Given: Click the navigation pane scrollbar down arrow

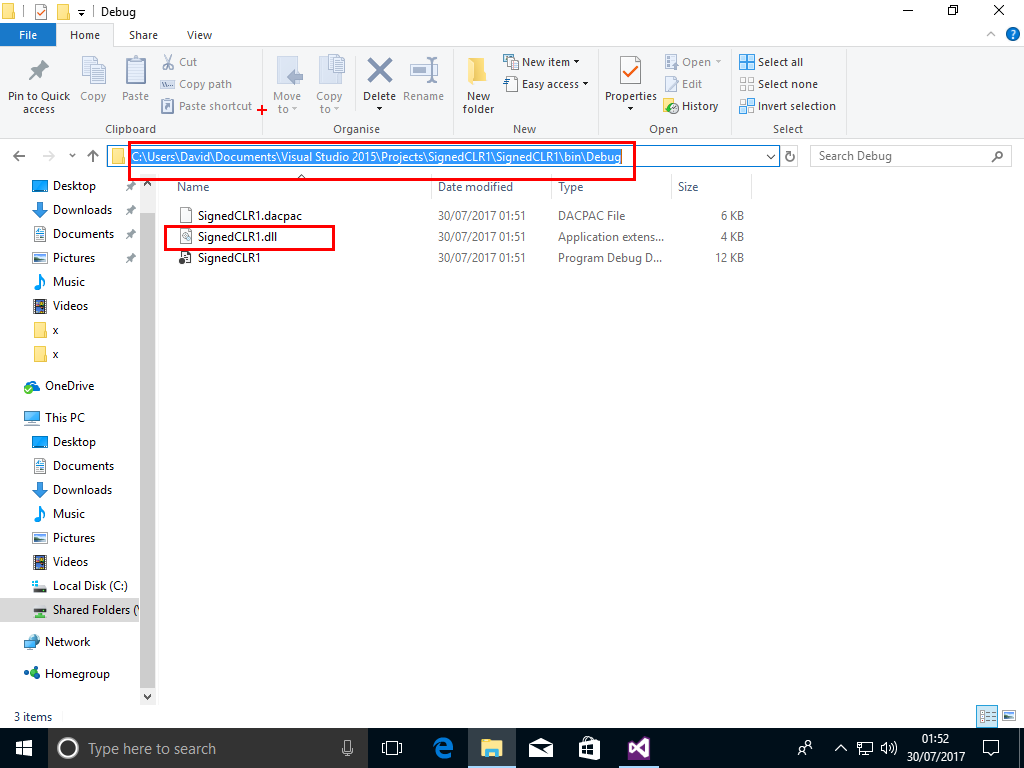Looking at the screenshot, I should click(148, 696).
